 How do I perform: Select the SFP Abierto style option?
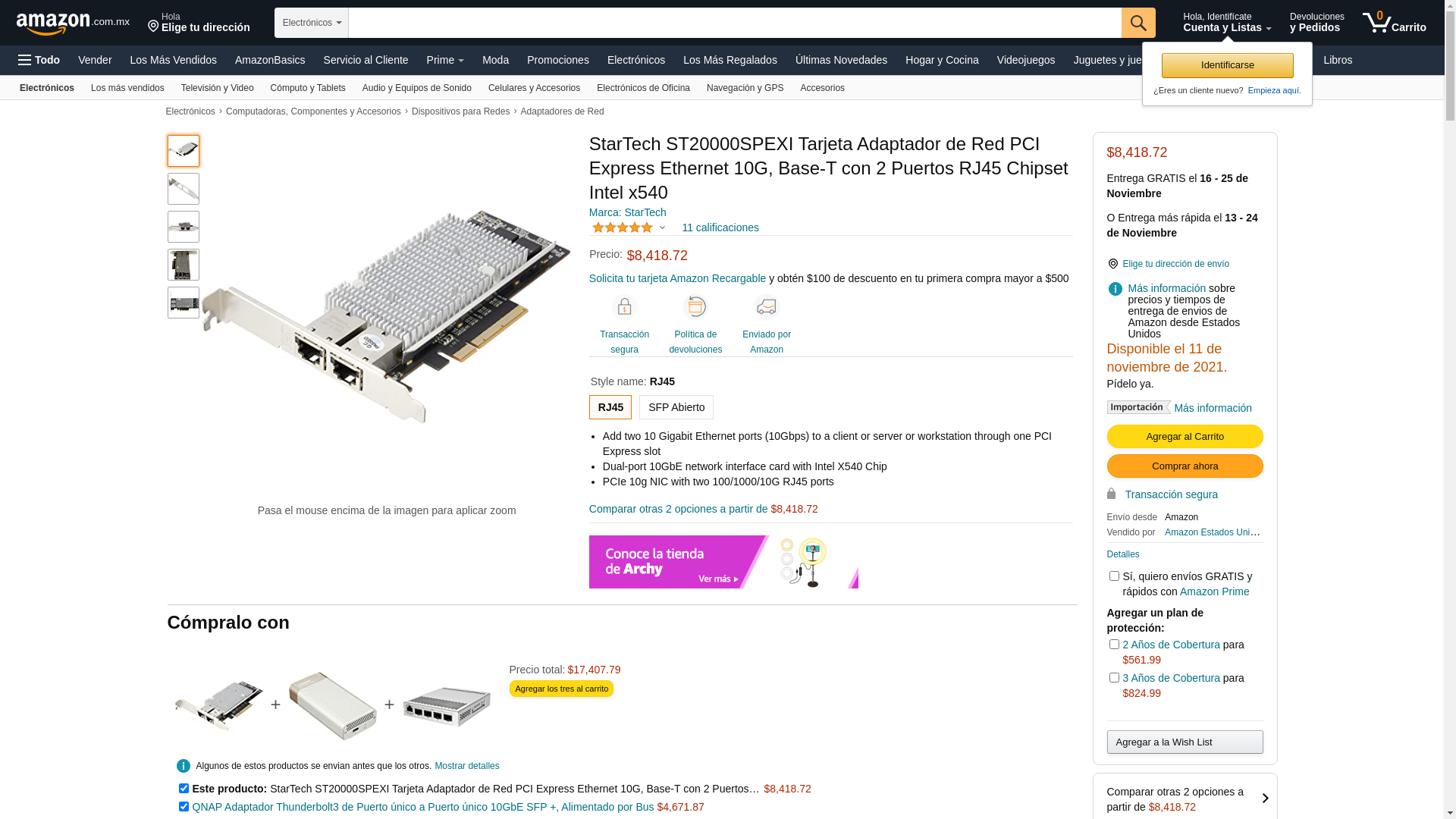[x=676, y=407]
